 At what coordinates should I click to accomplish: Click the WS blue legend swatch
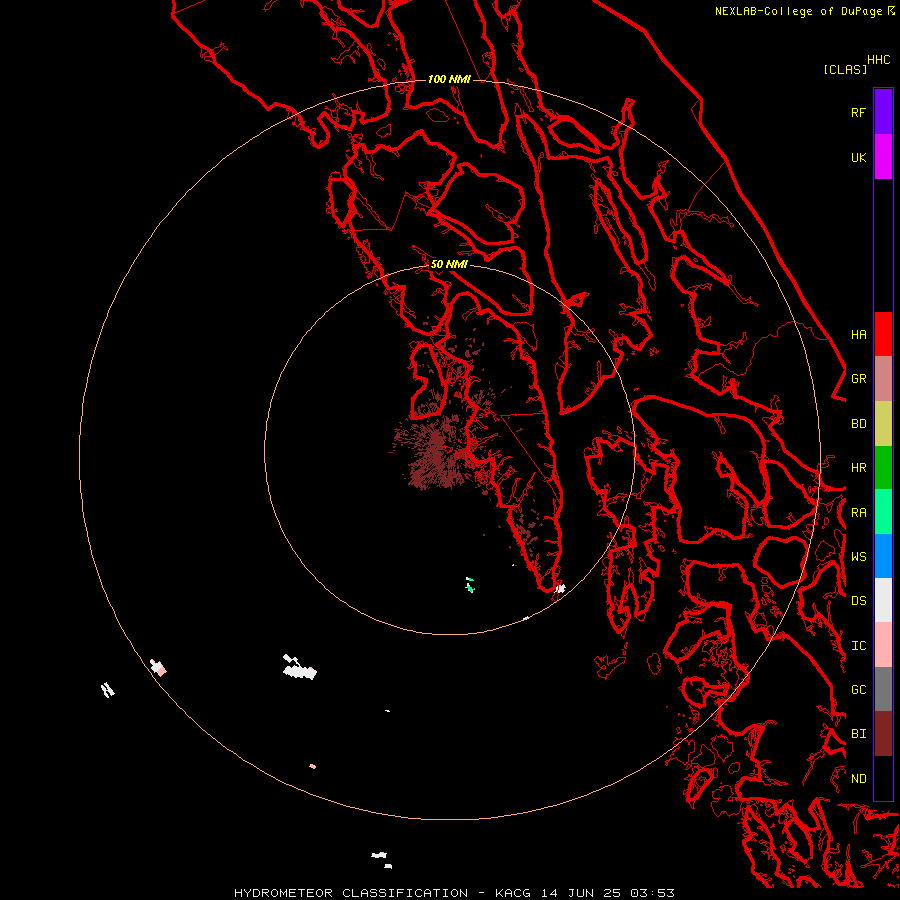coord(883,556)
